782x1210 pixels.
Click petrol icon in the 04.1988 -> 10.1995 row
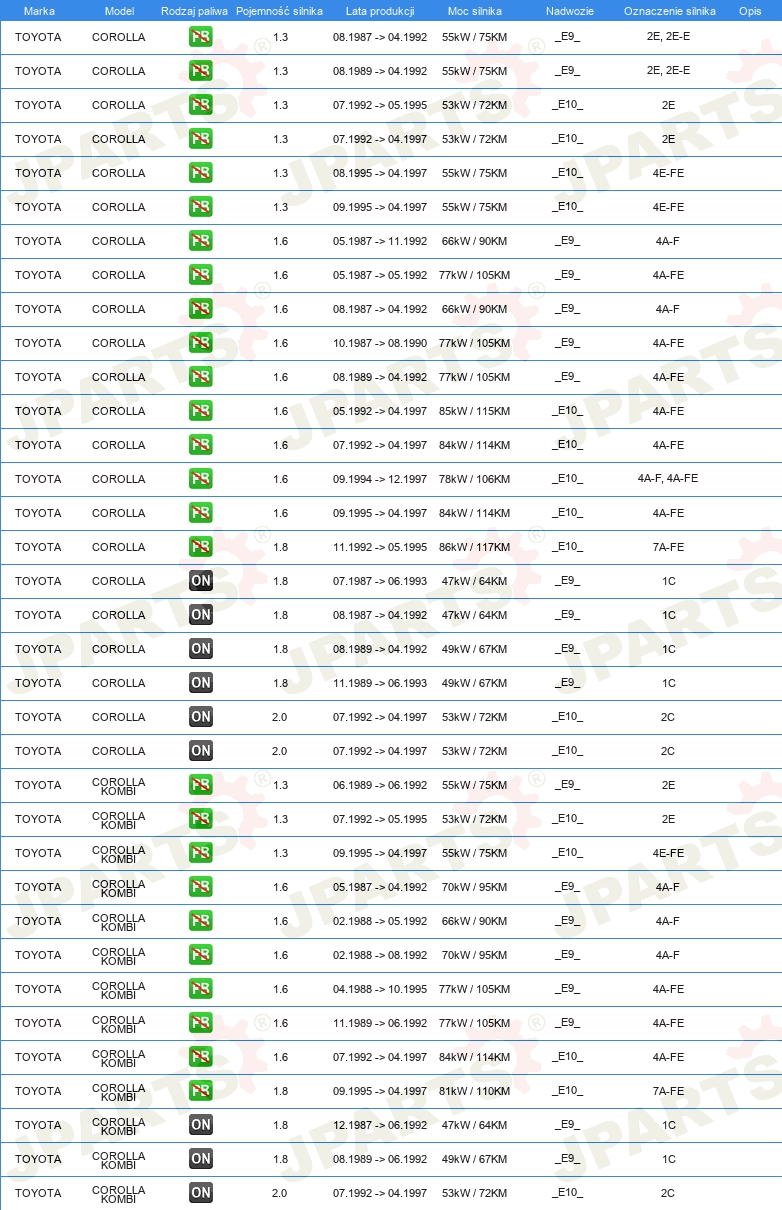[x=201, y=989]
